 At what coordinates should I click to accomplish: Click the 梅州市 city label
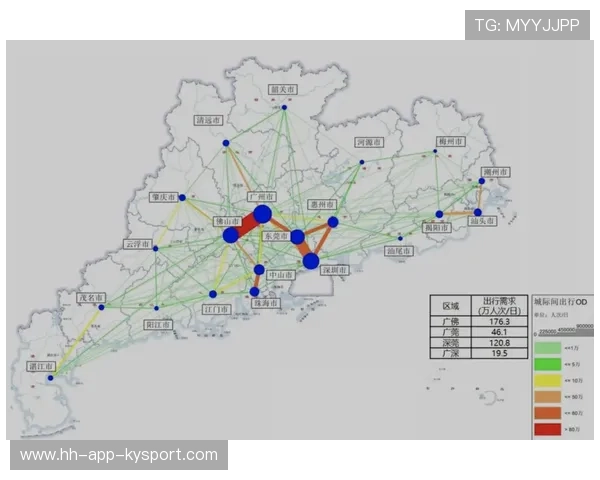450,142
